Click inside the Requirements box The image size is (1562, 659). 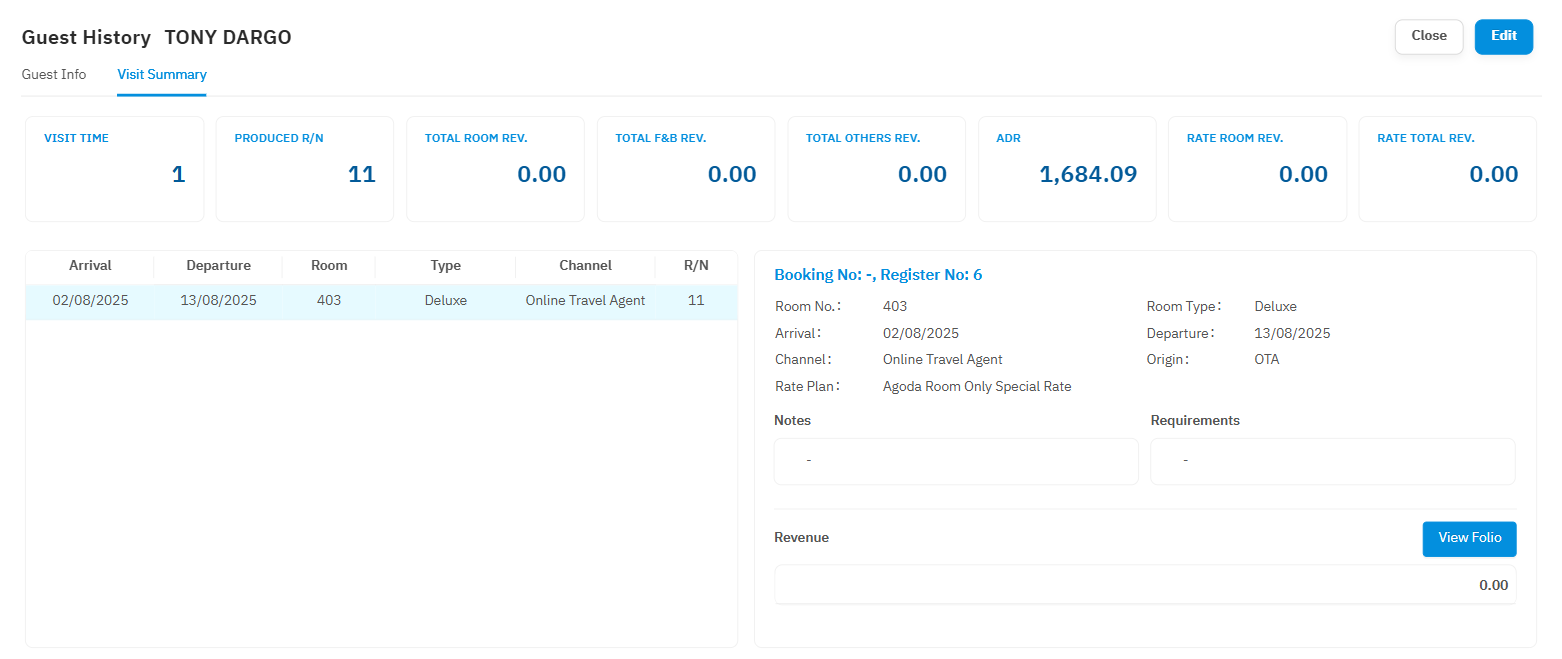1332,461
